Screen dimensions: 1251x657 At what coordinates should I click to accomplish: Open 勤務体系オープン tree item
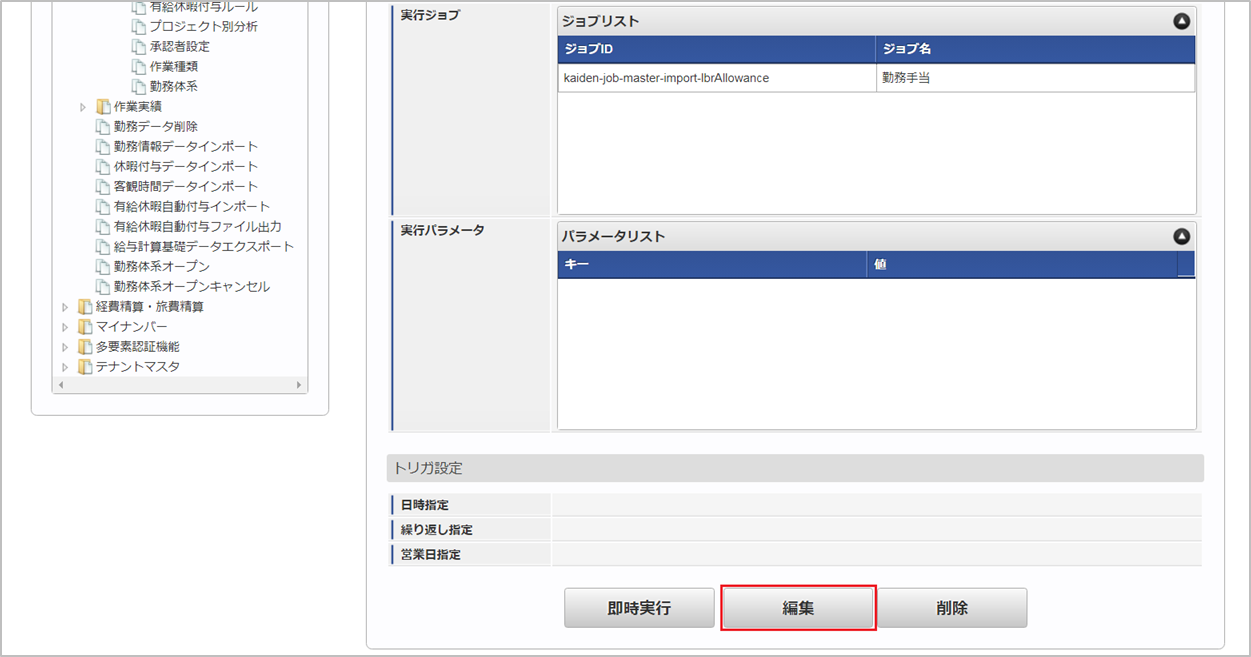[162, 267]
